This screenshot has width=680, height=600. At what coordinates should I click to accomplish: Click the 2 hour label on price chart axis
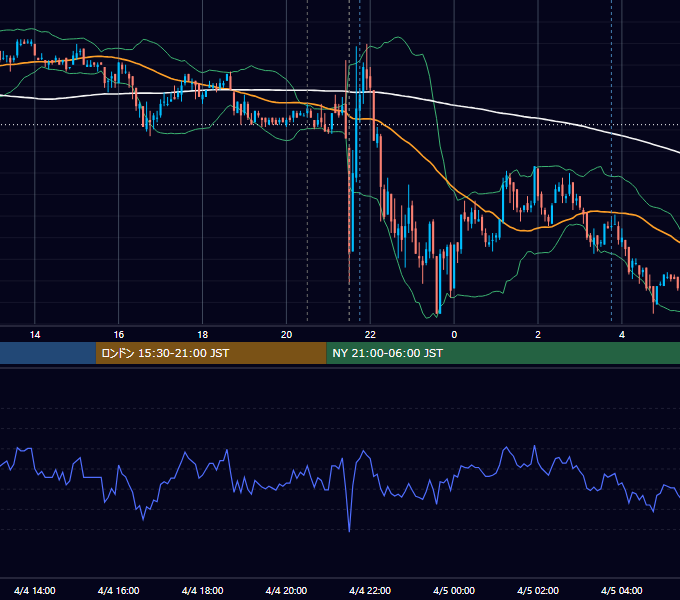coord(538,335)
